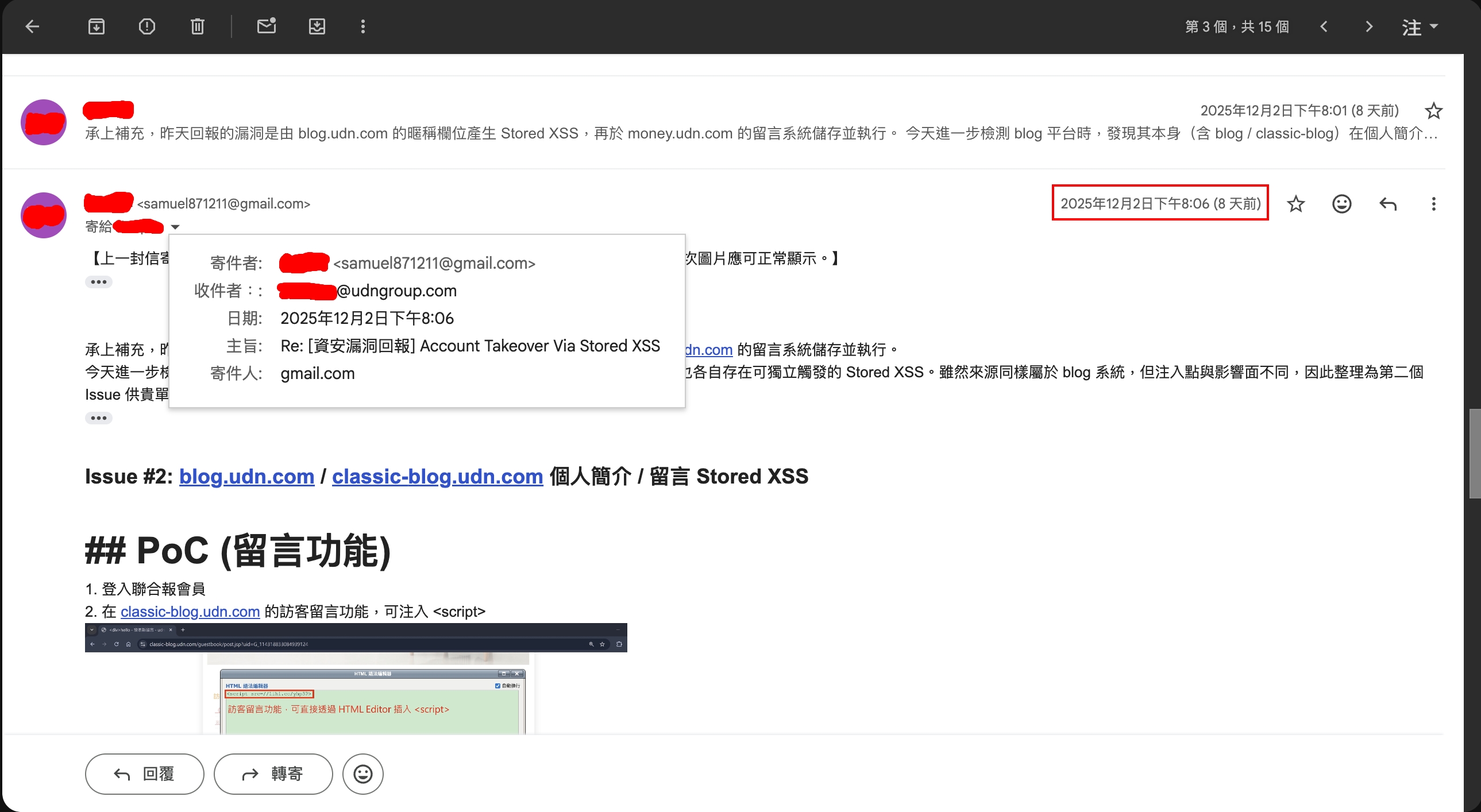Screen dimensions: 1481x812
Task: Open the Move to folder icon
Action: tap(317, 26)
